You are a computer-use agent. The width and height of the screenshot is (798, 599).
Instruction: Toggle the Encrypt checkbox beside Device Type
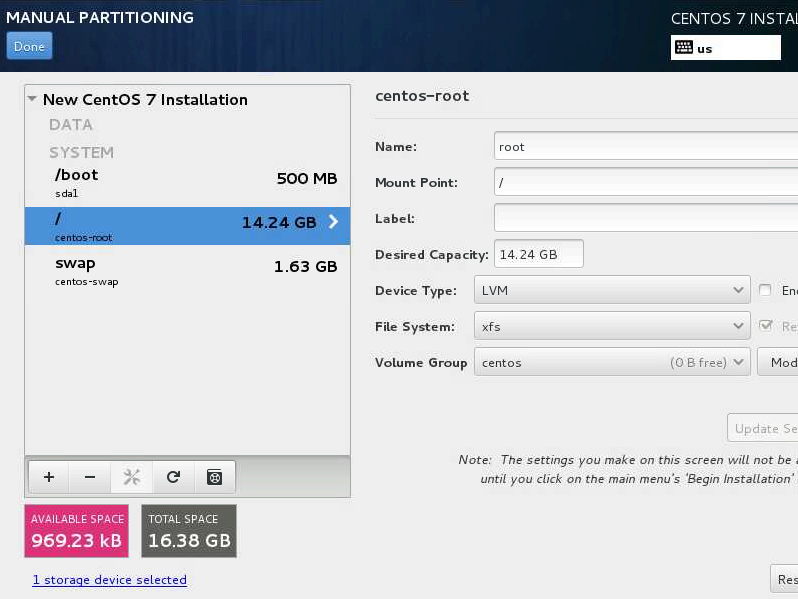(x=765, y=290)
